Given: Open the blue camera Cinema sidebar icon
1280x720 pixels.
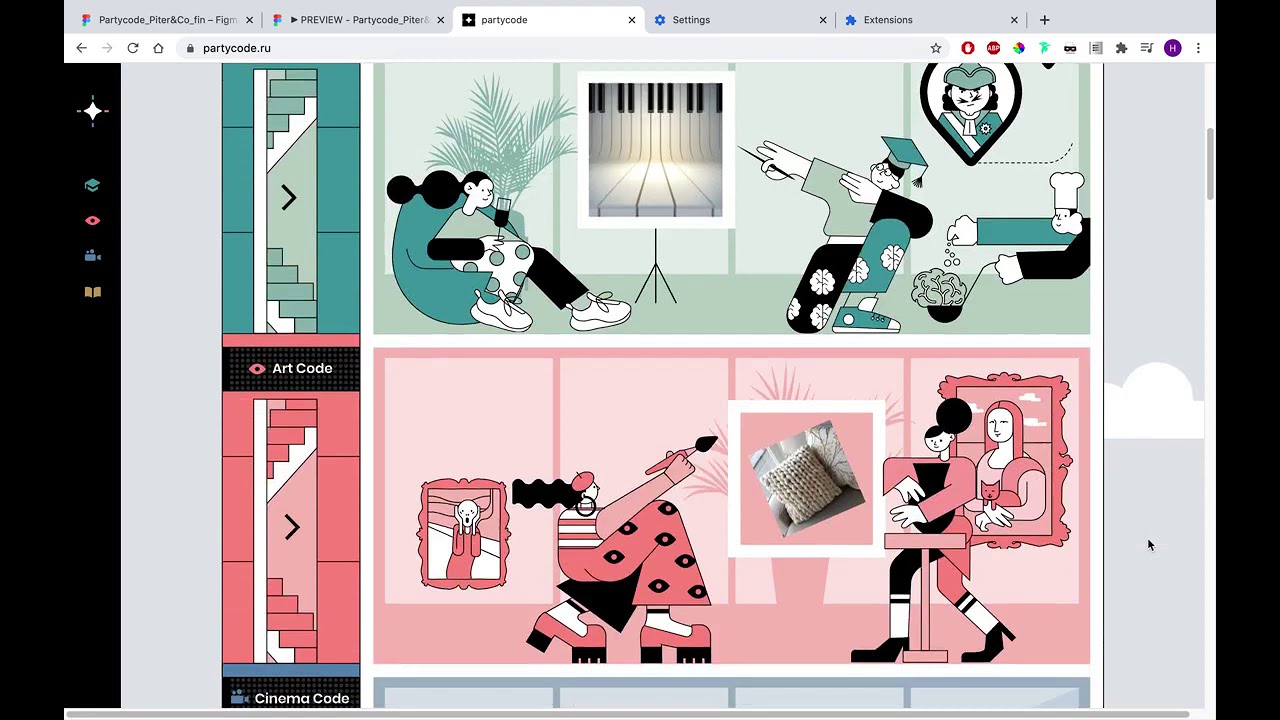Looking at the screenshot, I should point(92,256).
